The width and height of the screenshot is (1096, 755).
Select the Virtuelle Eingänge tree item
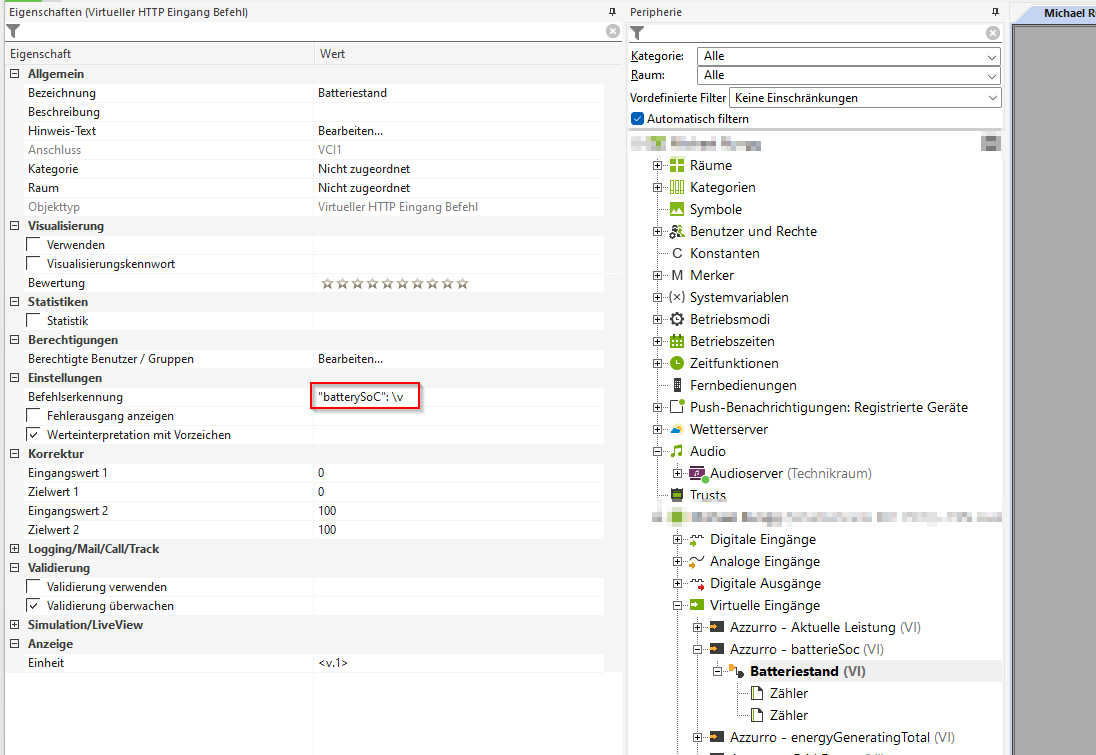click(x=764, y=605)
